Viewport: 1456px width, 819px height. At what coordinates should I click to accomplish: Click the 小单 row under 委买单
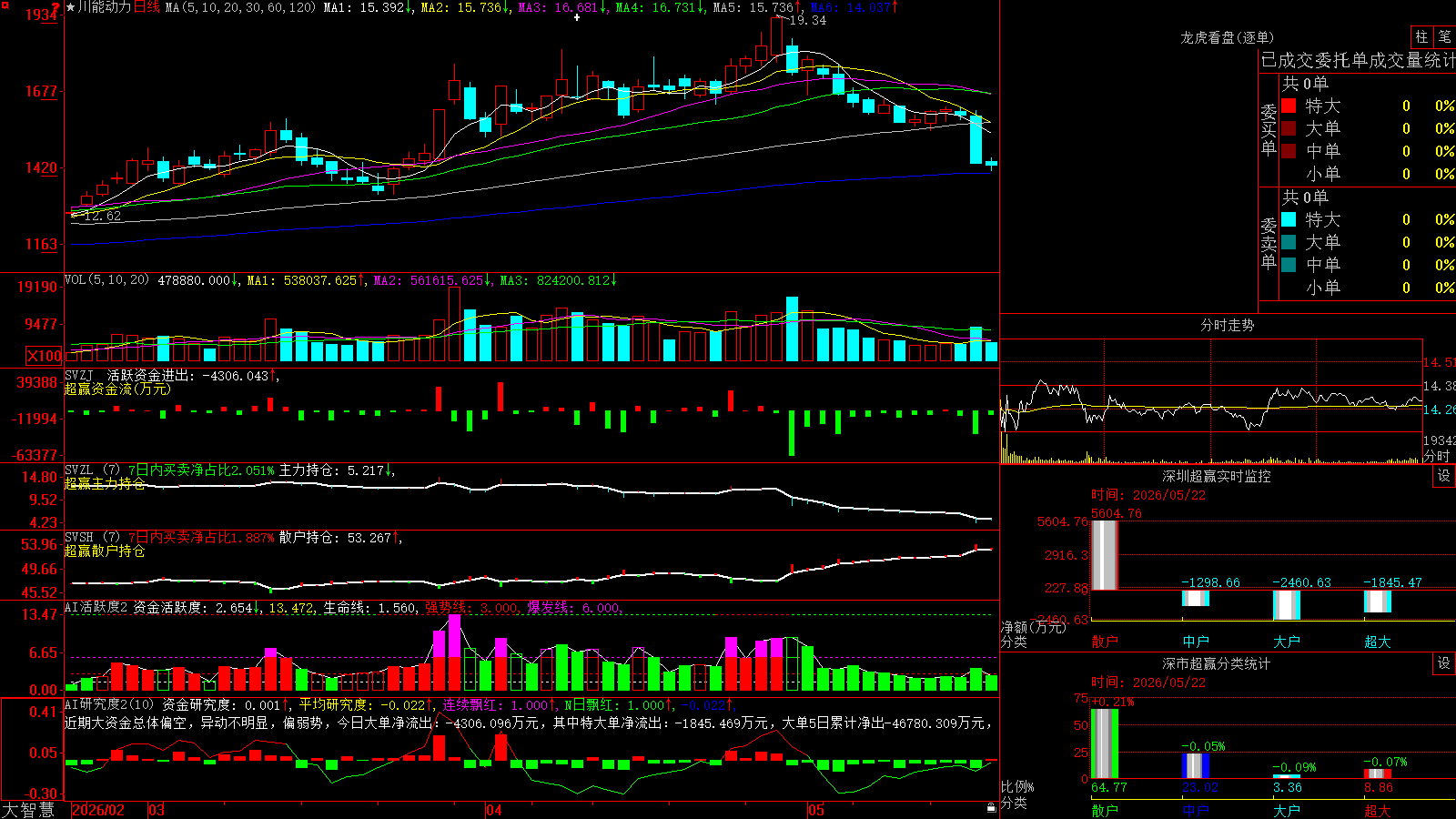(x=1368, y=174)
